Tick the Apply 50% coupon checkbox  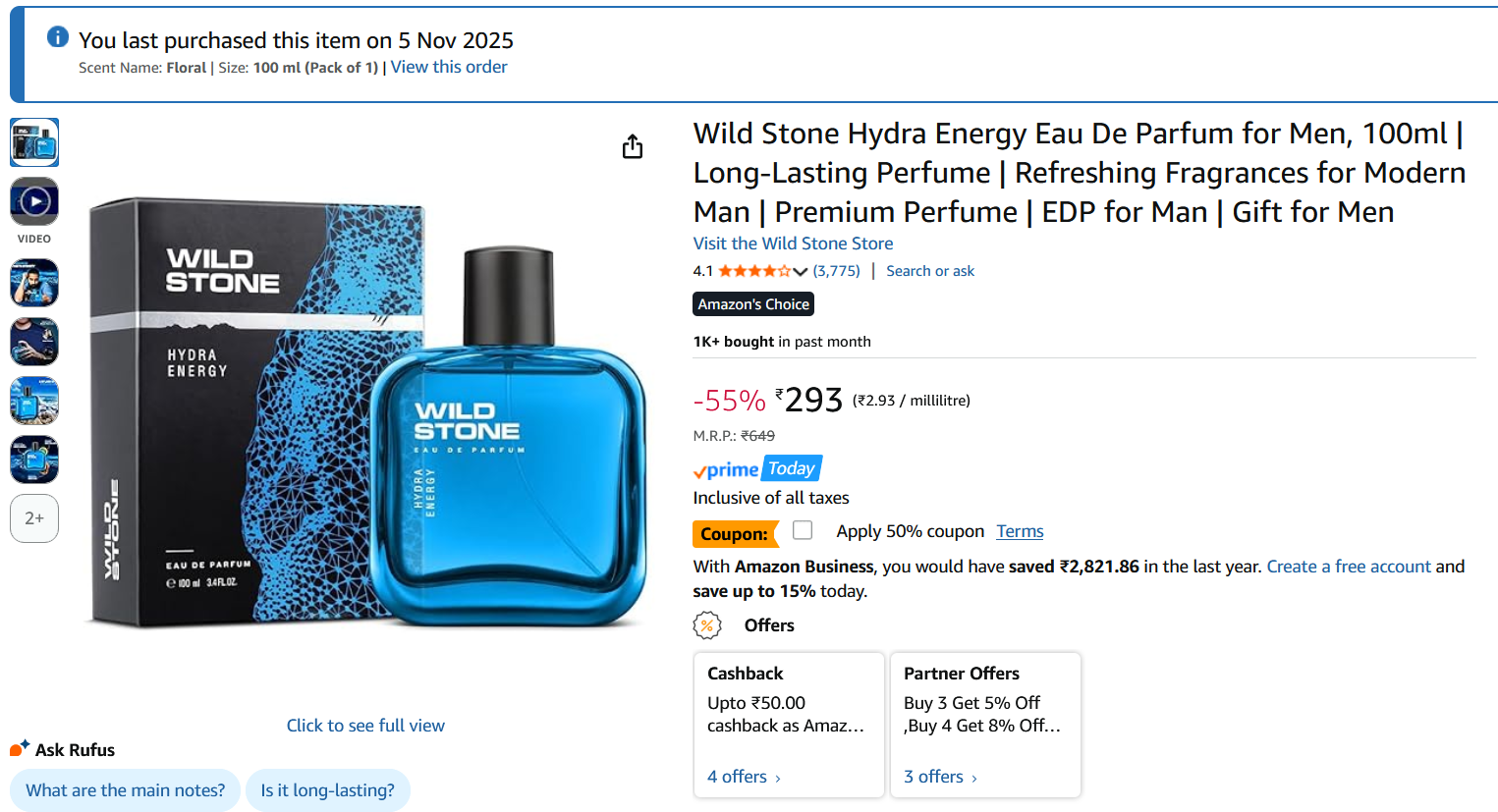(803, 530)
